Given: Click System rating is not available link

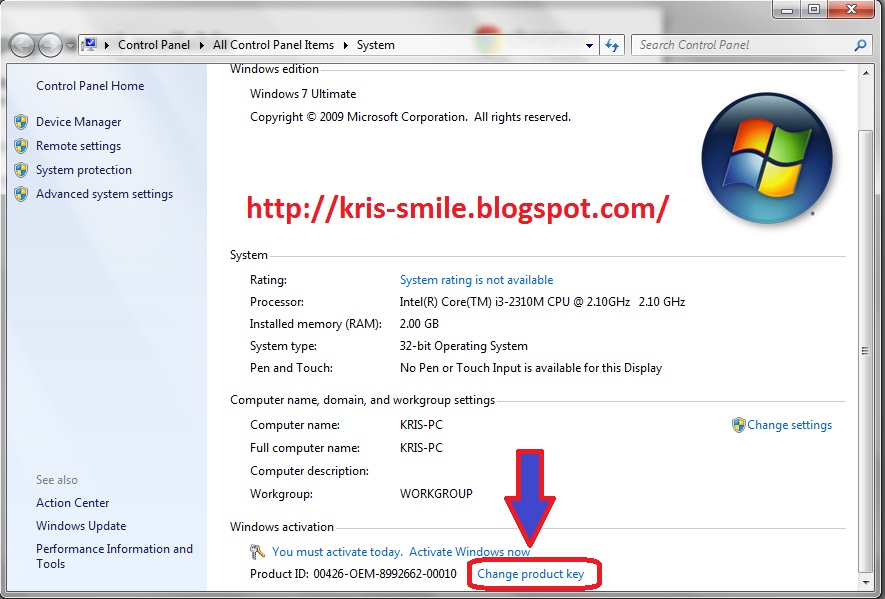Looking at the screenshot, I should 476,280.
